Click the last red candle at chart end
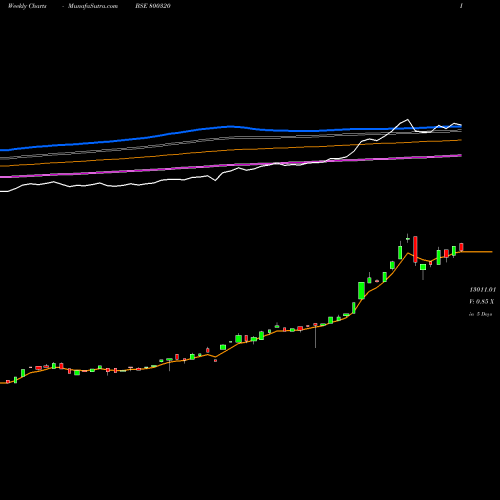This screenshot has height=500, width=500. click(x=461, y=247)
